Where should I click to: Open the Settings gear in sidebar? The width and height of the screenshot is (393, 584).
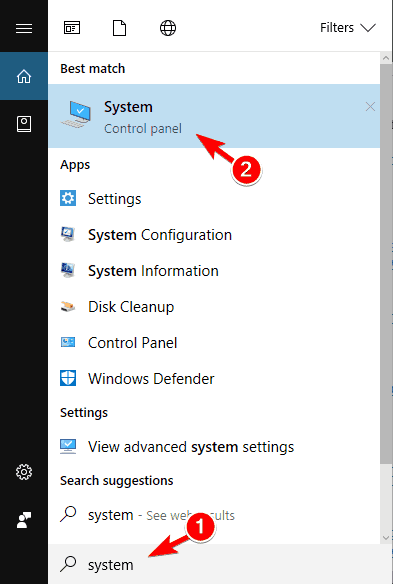pyautogui.click(x=24, y=472)
